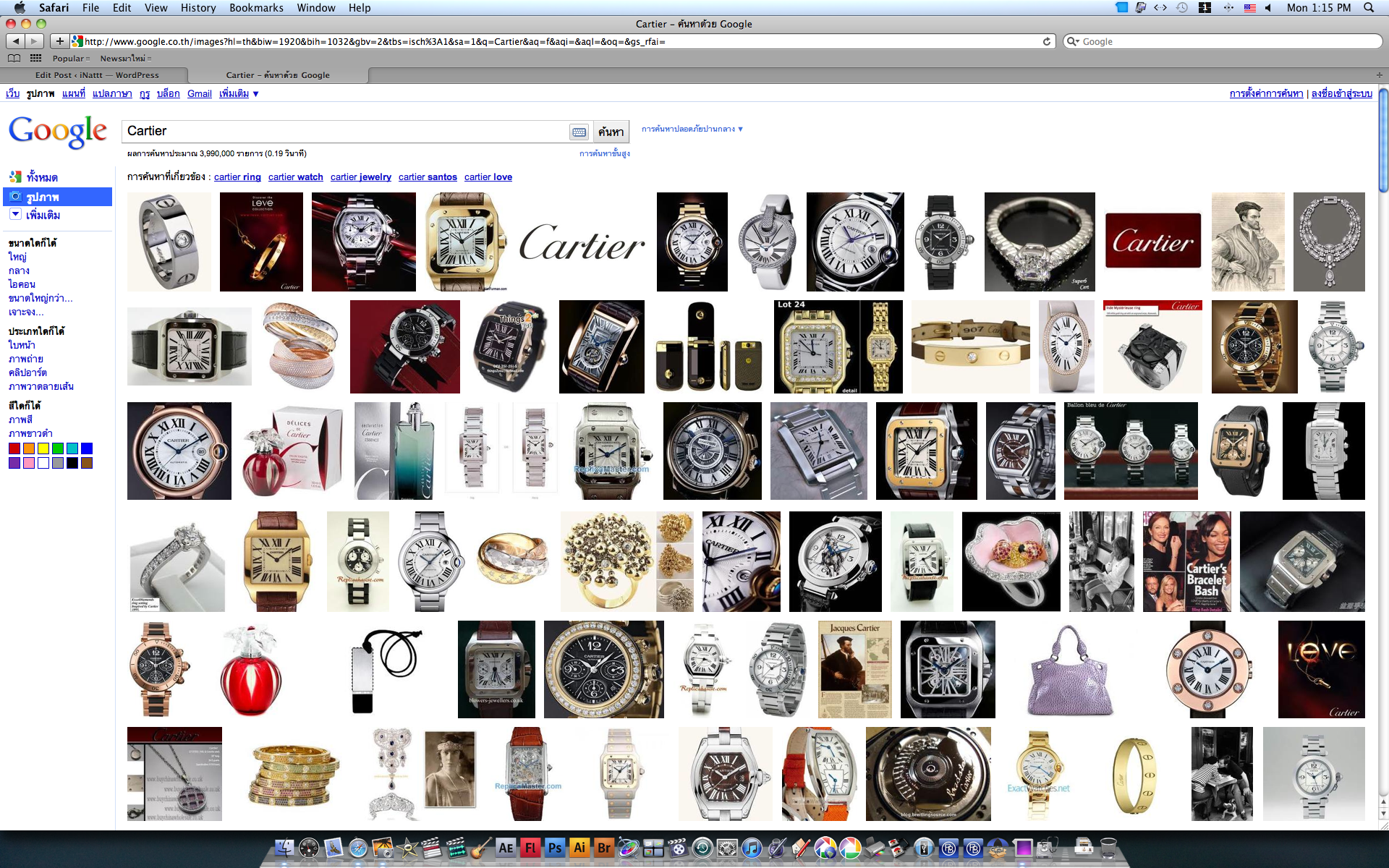1389x868 pixels.
Task: Open sign-in link ลงชื่อเข้าสู่ระบบ
Action: 1342,93
